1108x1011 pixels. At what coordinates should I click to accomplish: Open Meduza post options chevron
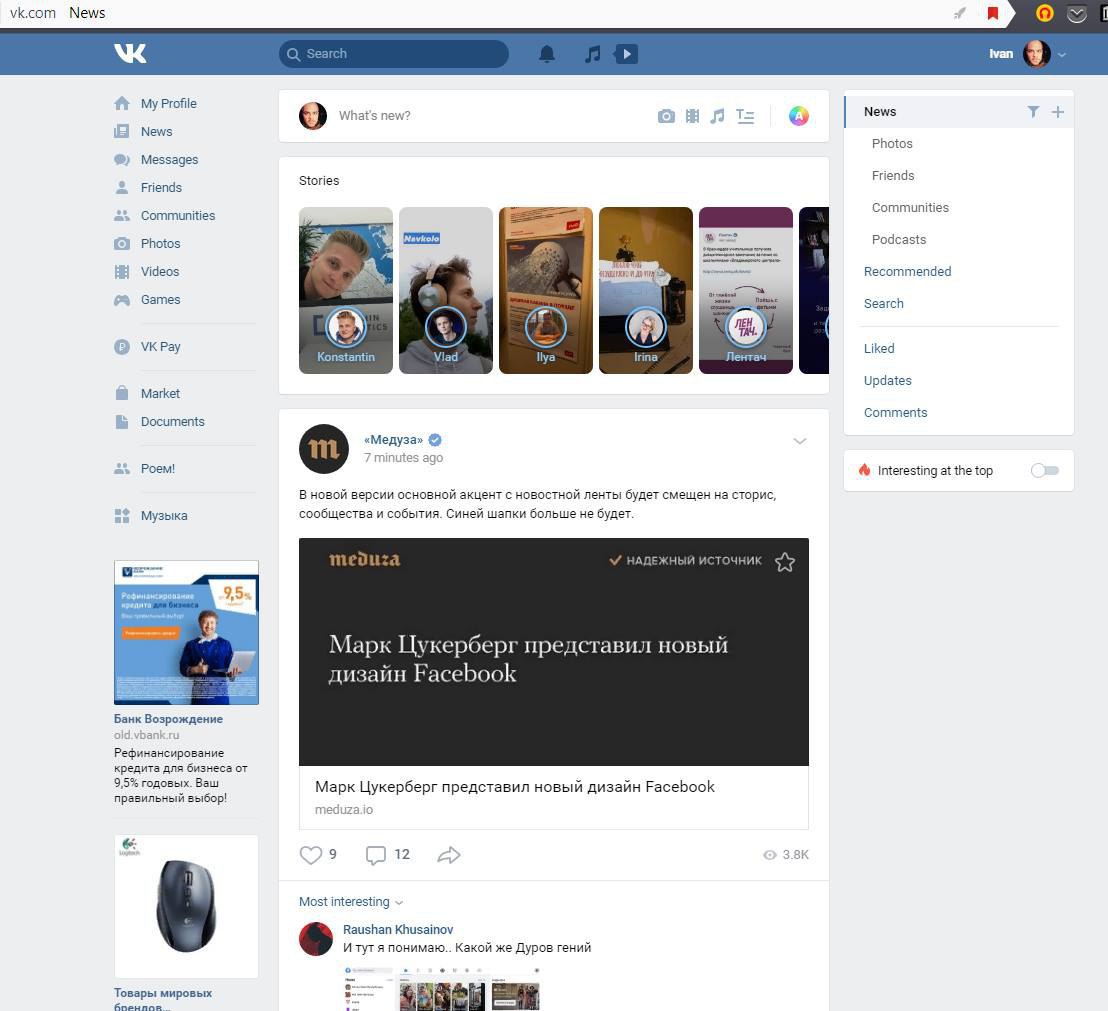click(799, 441)
